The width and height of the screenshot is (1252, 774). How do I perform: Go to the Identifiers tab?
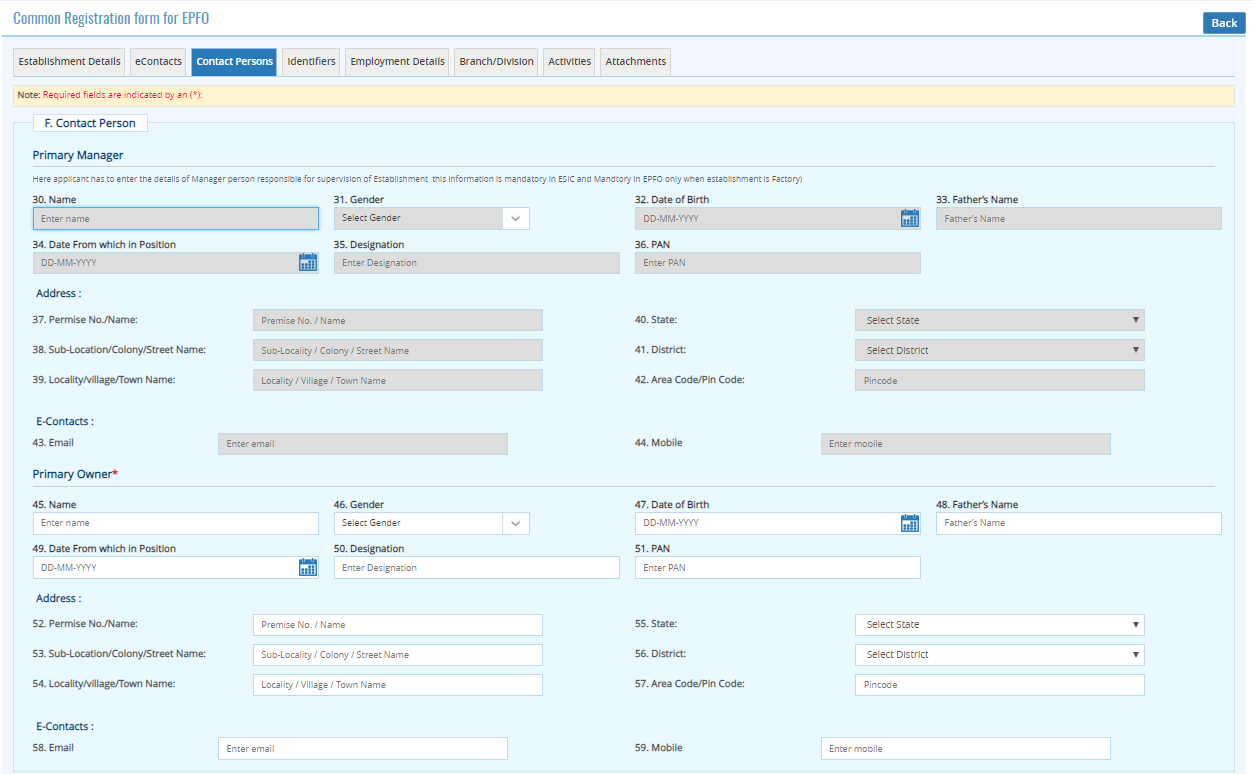[x=311, y=62]
